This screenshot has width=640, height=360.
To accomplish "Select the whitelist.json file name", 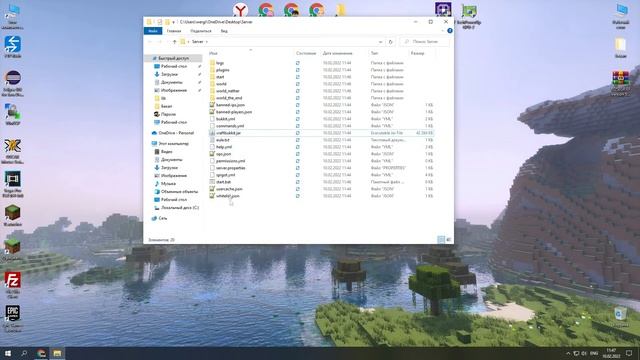I will tap(228, 196).
